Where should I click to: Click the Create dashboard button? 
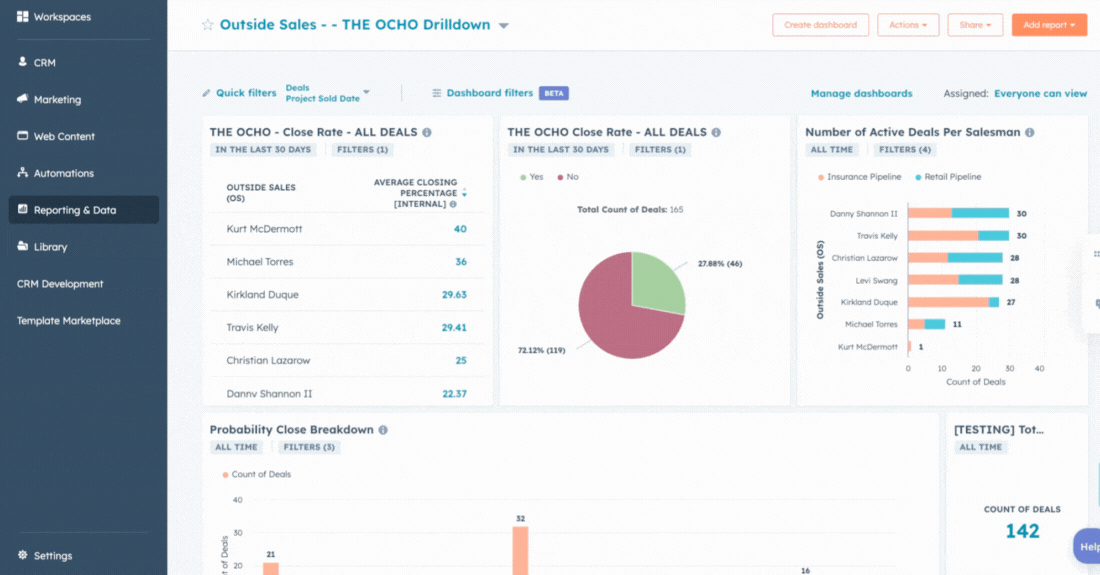[x=820, y=25]
